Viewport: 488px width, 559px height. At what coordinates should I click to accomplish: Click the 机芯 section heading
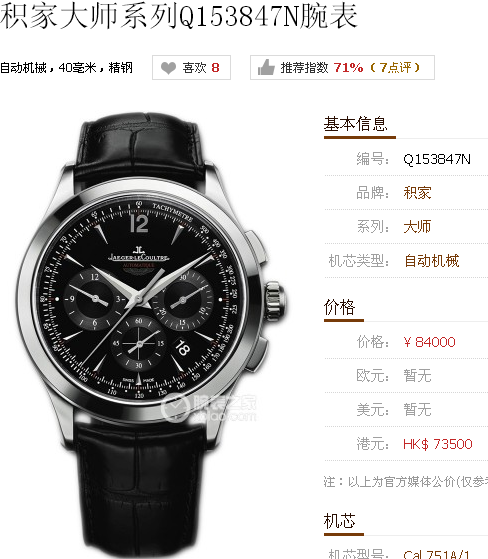tap(339, 521)
